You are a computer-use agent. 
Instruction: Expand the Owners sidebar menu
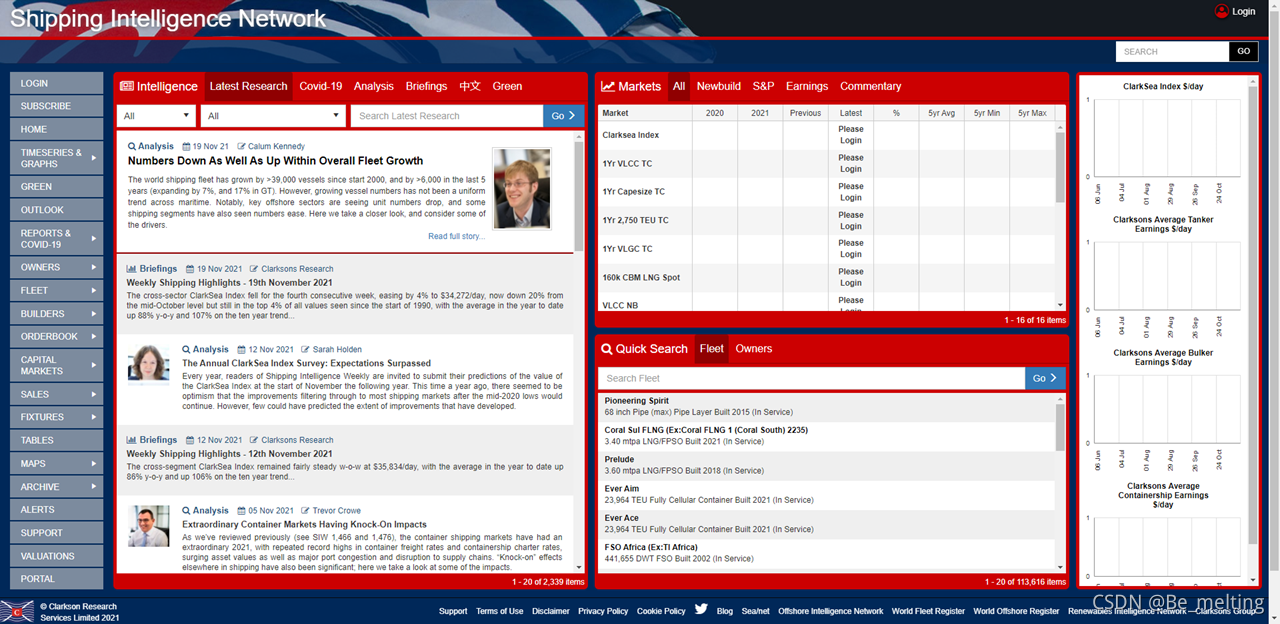(57, 267)
